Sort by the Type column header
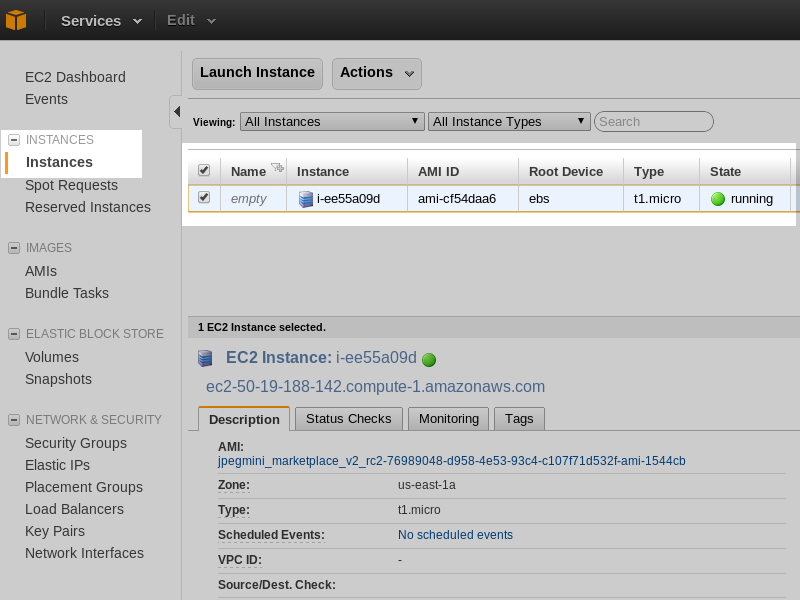This screenshot has width=800, height=600. point(648,171)
